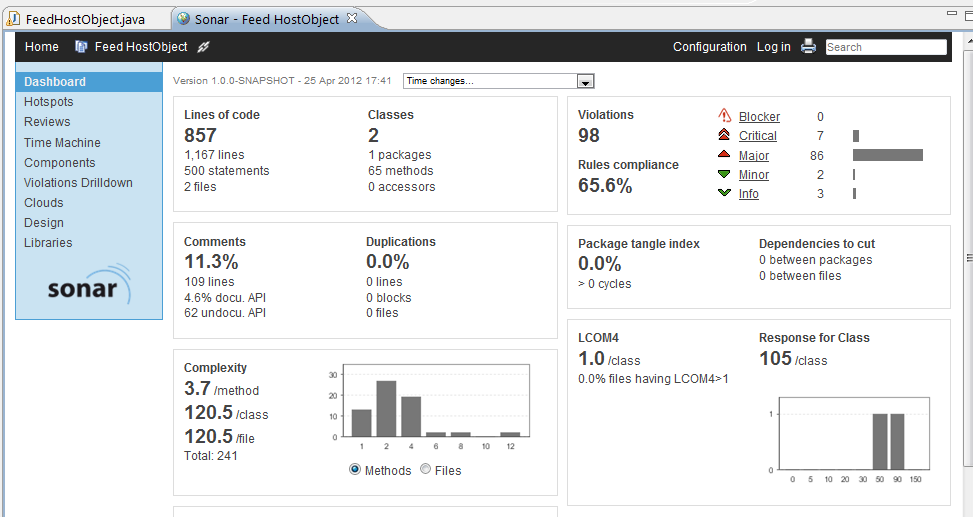Click the Critical severity double-arrow icon
Viewport: 973px width, 517px height.
pyautogui.click(x=724, y=135)
